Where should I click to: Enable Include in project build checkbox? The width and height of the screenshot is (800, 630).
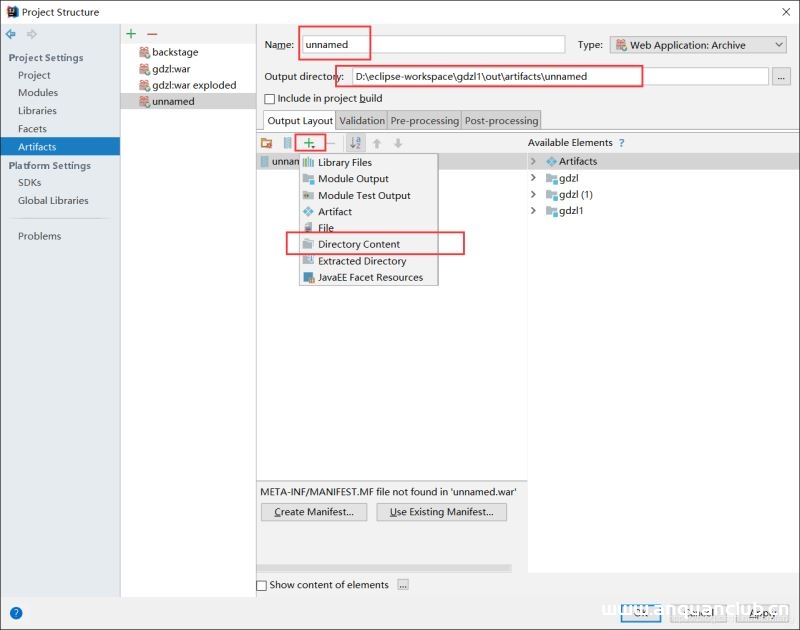click(269, 99)
